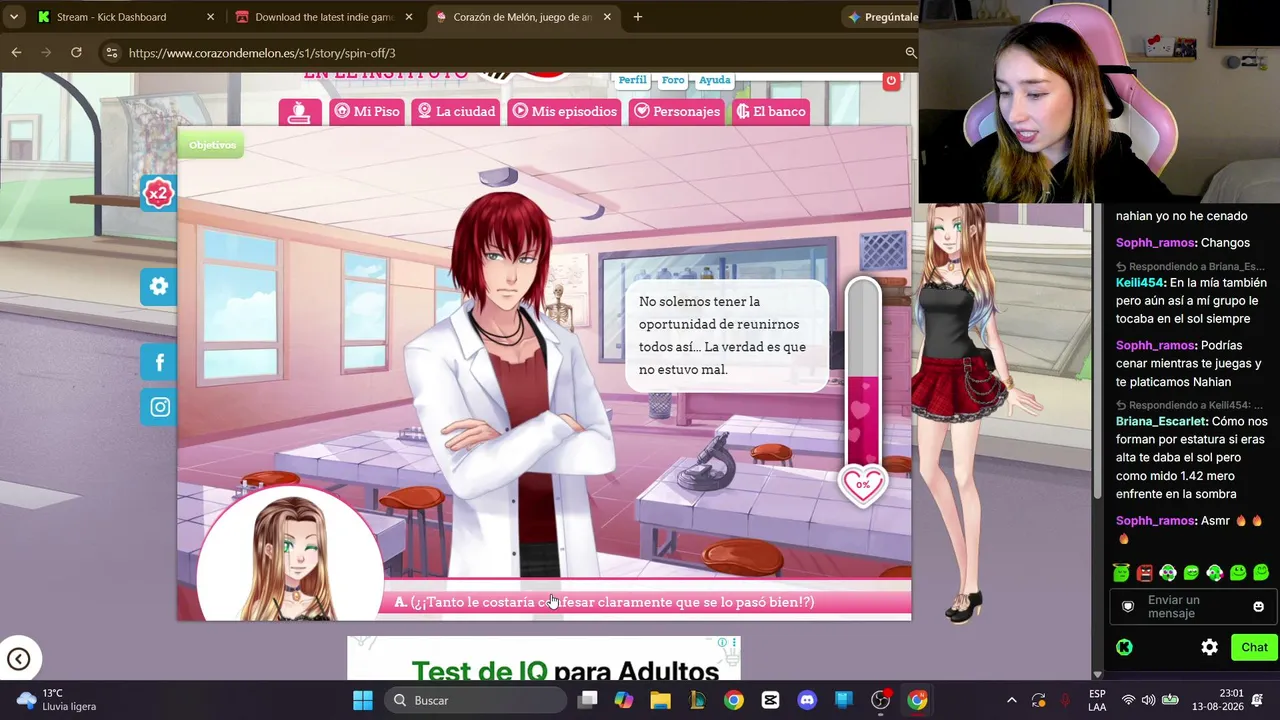View site information icon in address bar
This screenshot has width=1280, height=720.
(111, 53)
